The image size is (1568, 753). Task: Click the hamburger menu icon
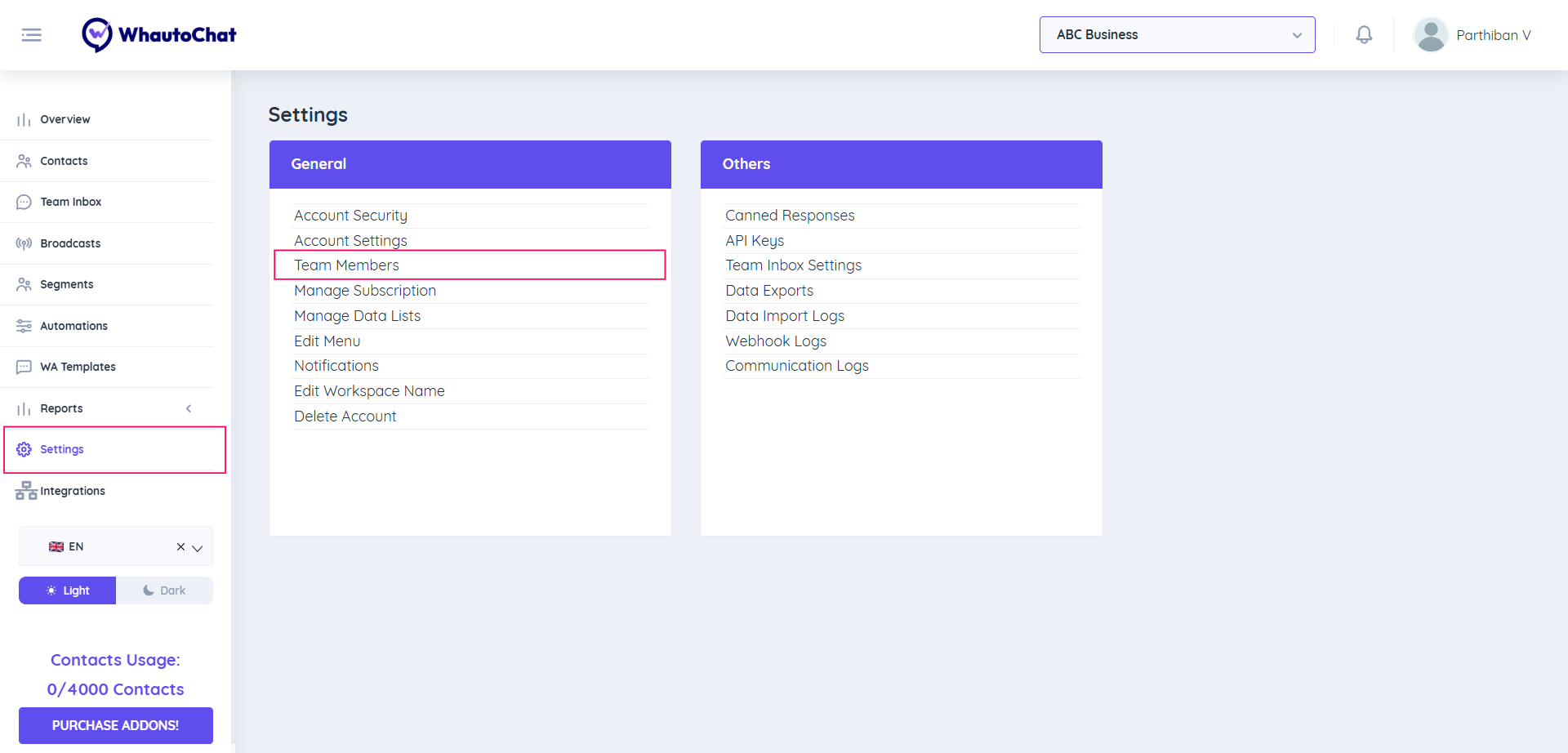(32, 35)
